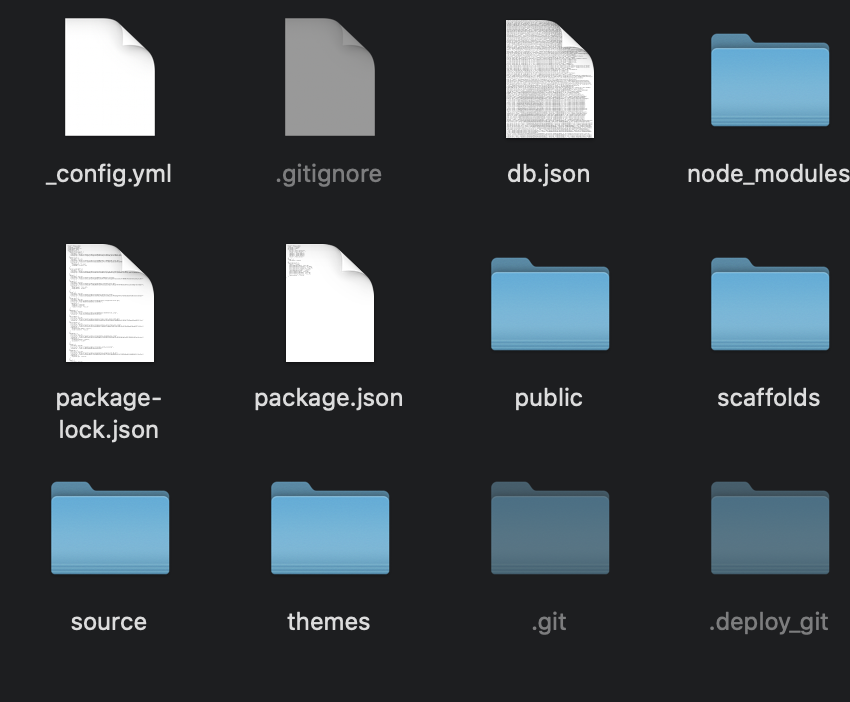The height and width of the screenshot is (702, 850).
Task: Select the dimmed .git folder icon
Action: click(549, 528)
